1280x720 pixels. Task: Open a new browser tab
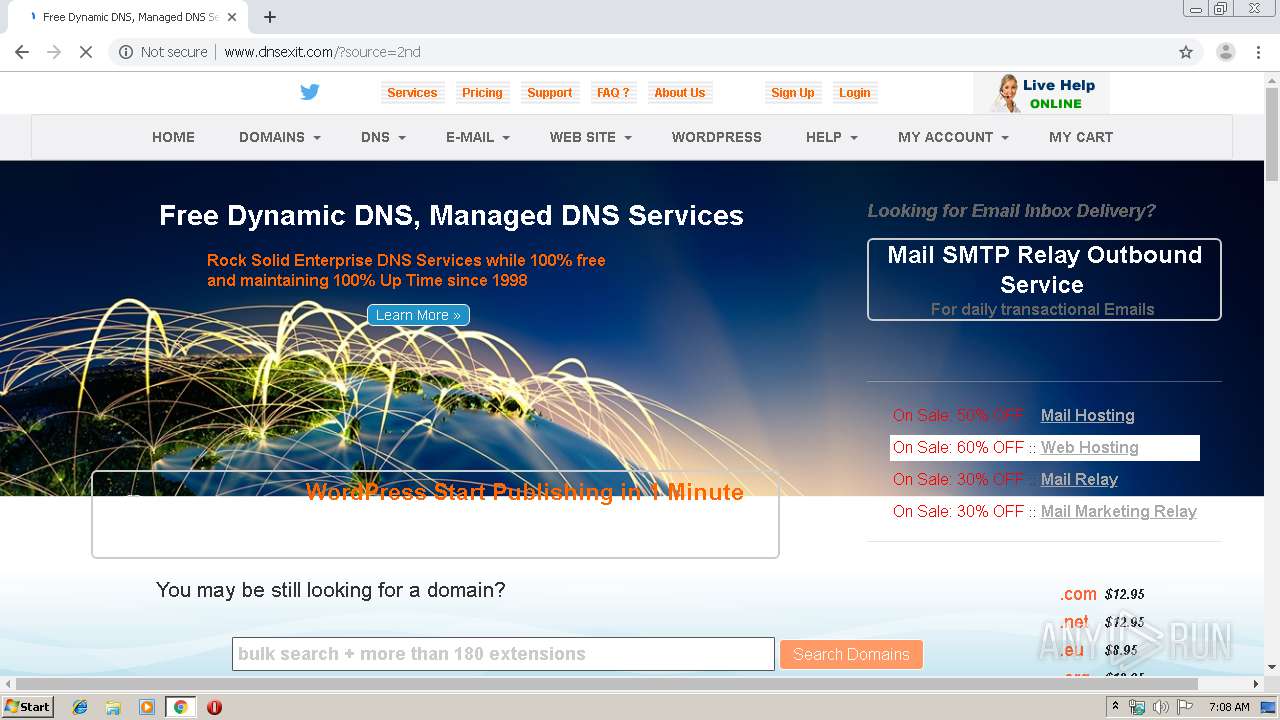coord(270,17)
